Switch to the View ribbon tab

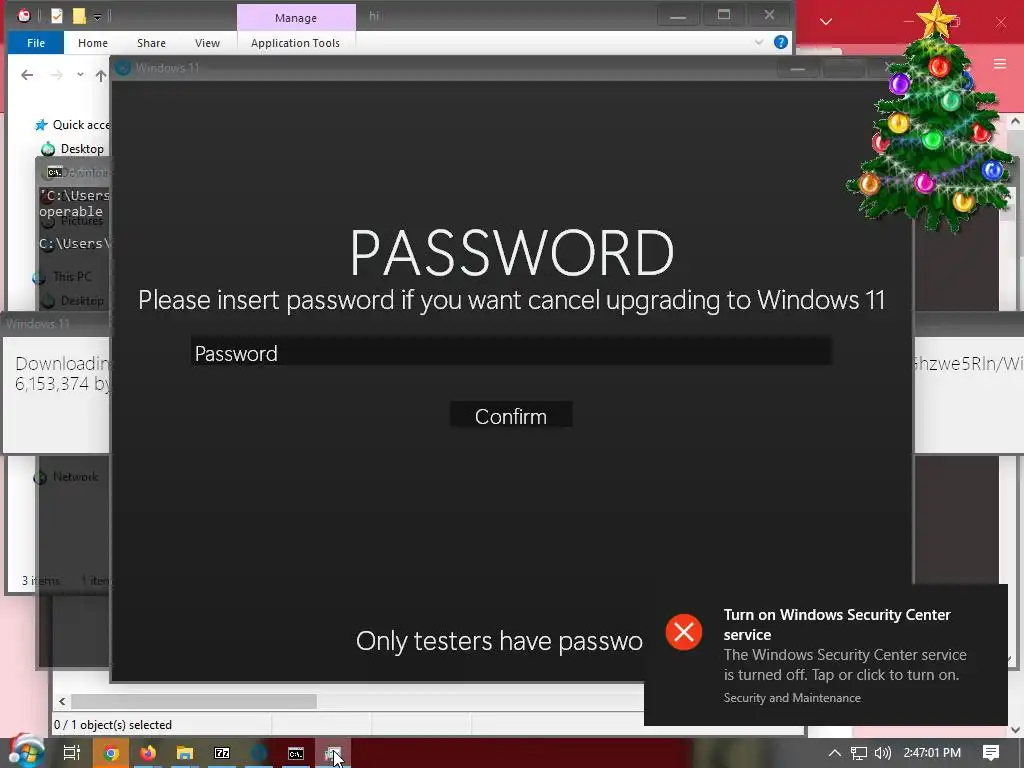(207, 43)
